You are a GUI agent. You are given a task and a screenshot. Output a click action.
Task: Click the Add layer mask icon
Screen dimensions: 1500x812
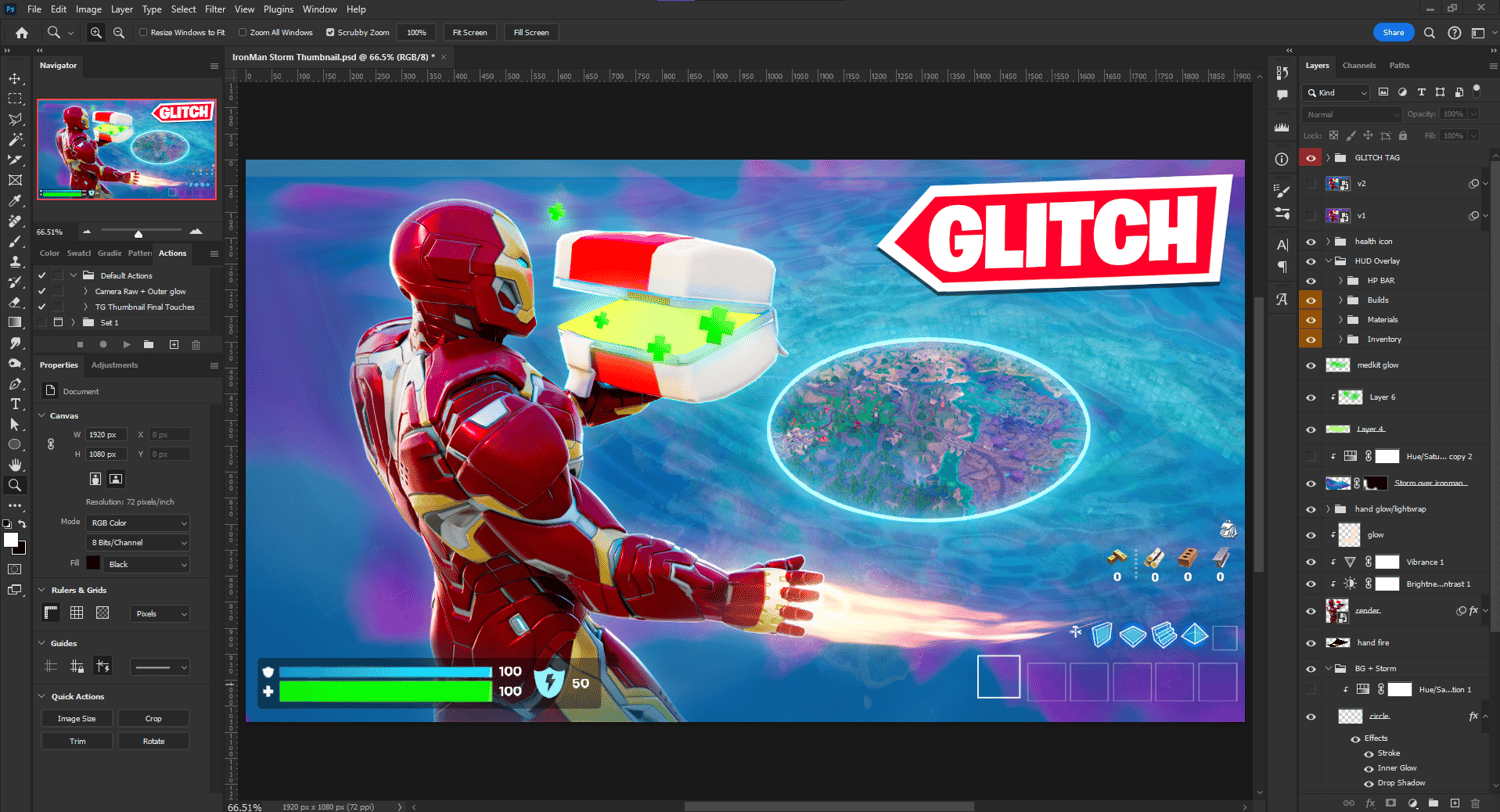pos(1391,803)
